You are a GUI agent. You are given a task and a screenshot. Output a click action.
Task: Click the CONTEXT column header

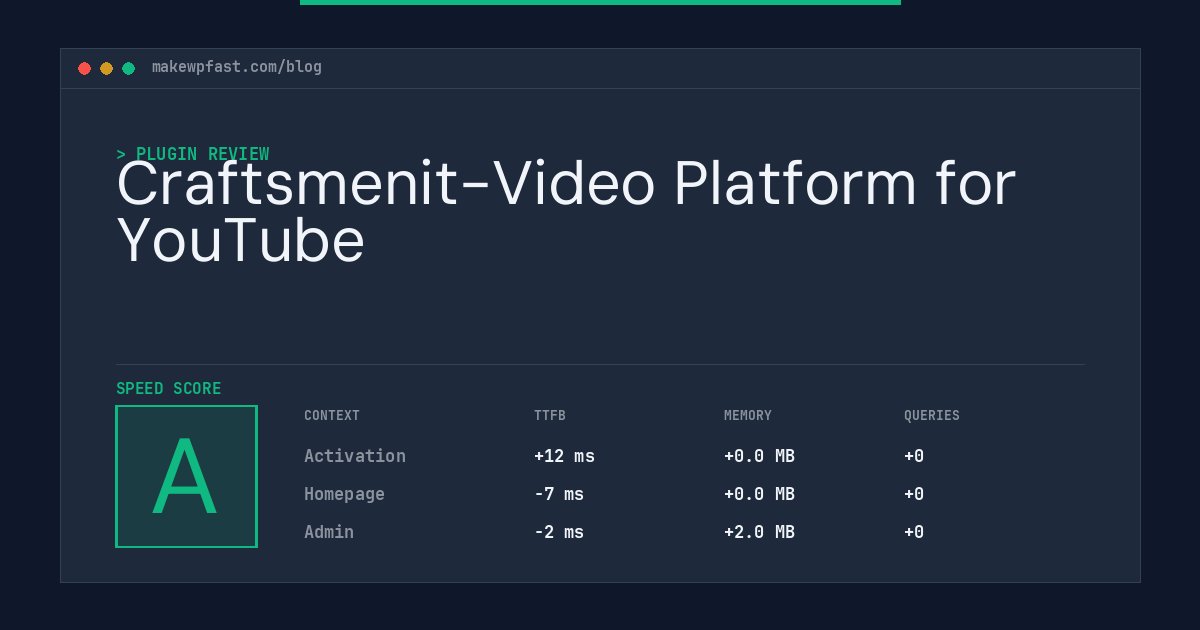coord(332,416)
